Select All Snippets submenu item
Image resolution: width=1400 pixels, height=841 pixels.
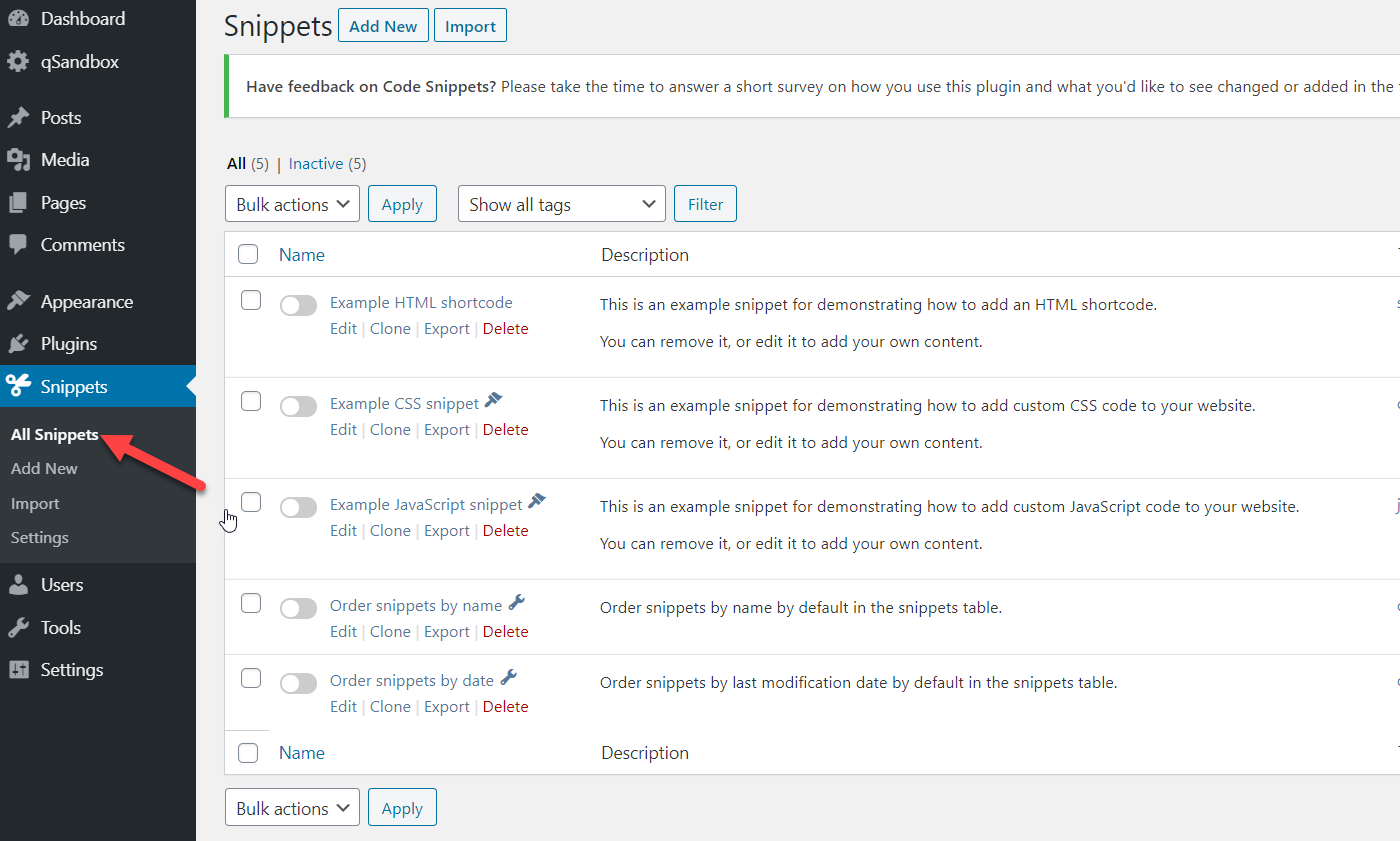point(55,435)
